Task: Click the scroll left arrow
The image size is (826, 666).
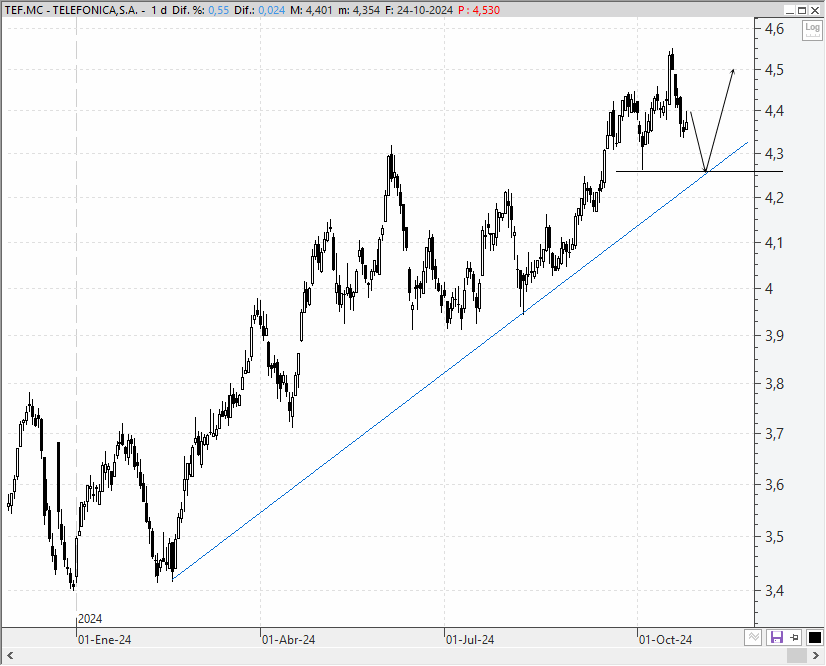Action: pos(9,655)
